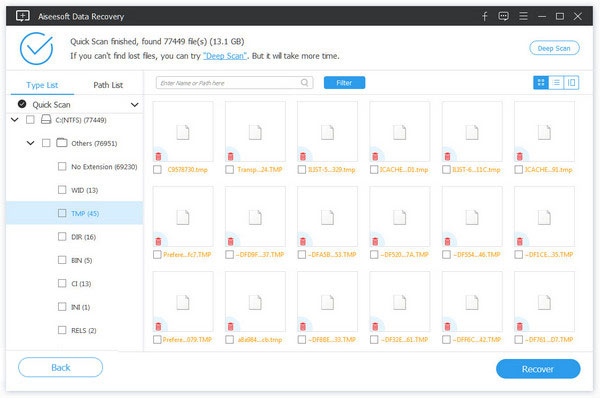Screen dimensions: 600x398
Task: Check the a8a984...cb.tmp file box
Action: point(230,339)
